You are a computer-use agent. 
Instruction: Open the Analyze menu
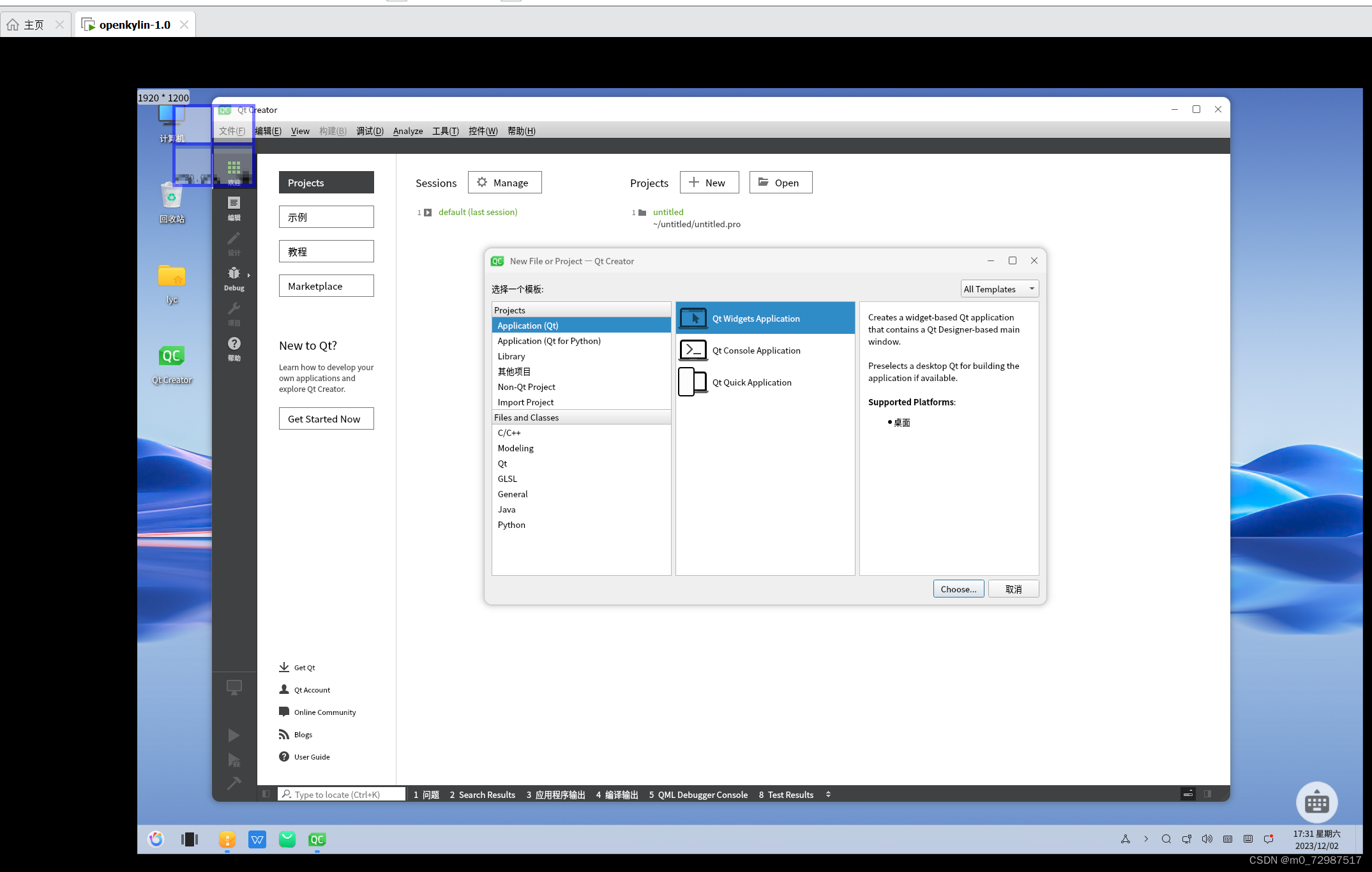(407, 131)
